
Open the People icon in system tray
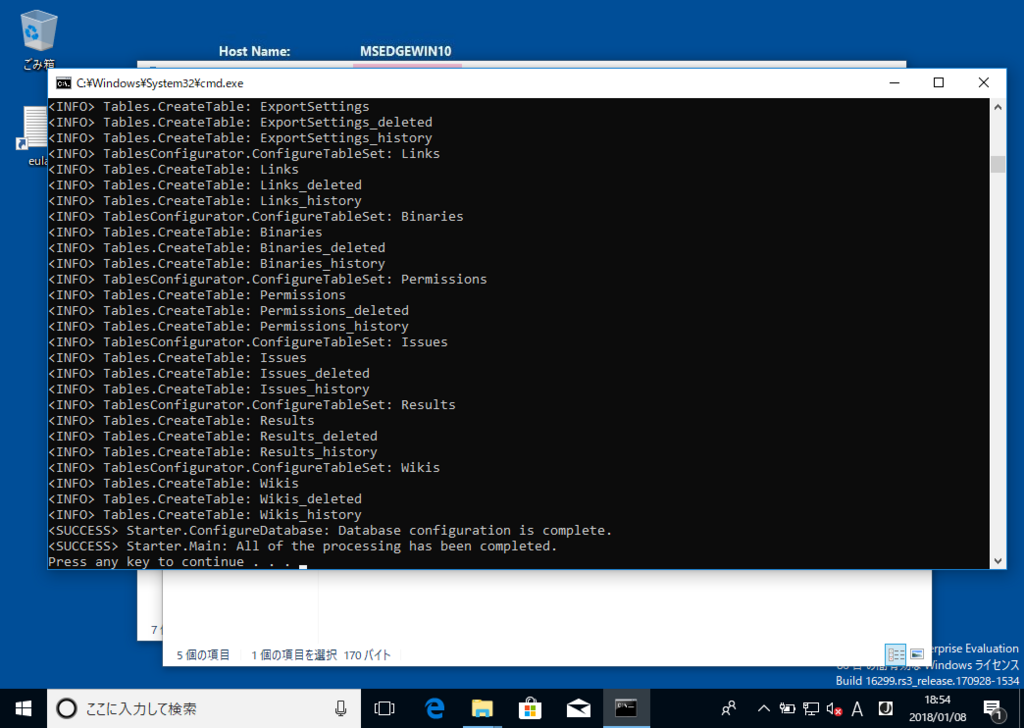(729, 708)
